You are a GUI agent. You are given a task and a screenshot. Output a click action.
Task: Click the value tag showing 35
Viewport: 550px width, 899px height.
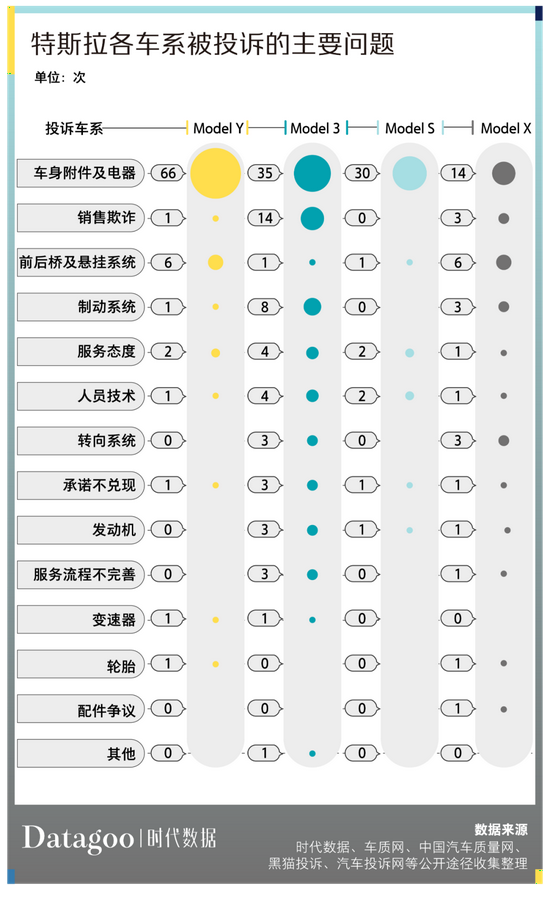[x=265, y=173]
